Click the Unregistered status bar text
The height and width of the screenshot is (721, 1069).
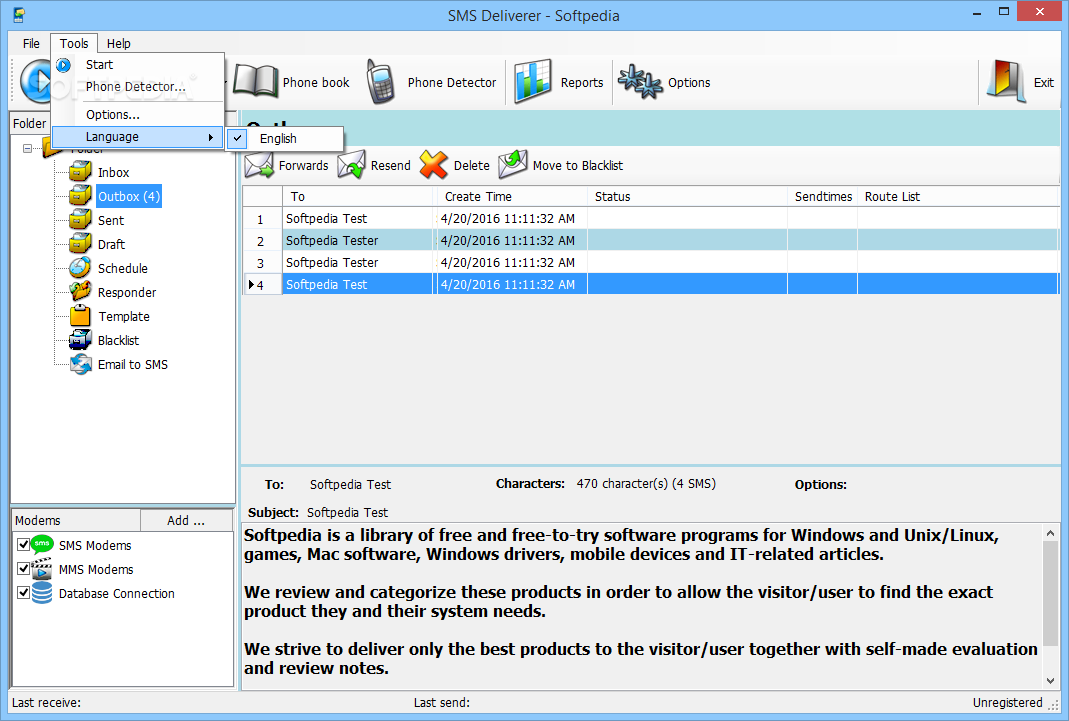1007,703
